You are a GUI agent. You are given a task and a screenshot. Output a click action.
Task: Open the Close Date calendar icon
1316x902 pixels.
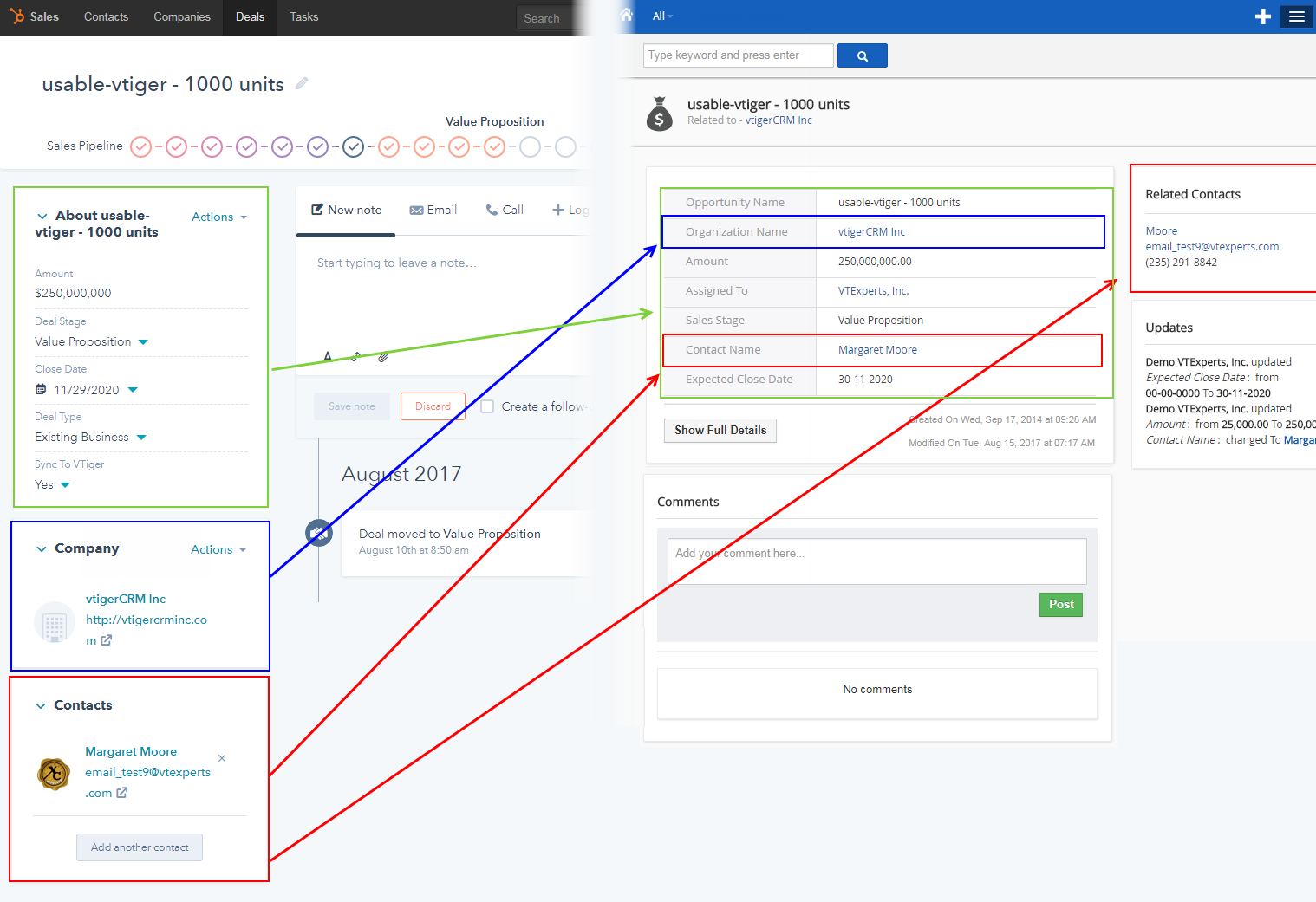41,390
